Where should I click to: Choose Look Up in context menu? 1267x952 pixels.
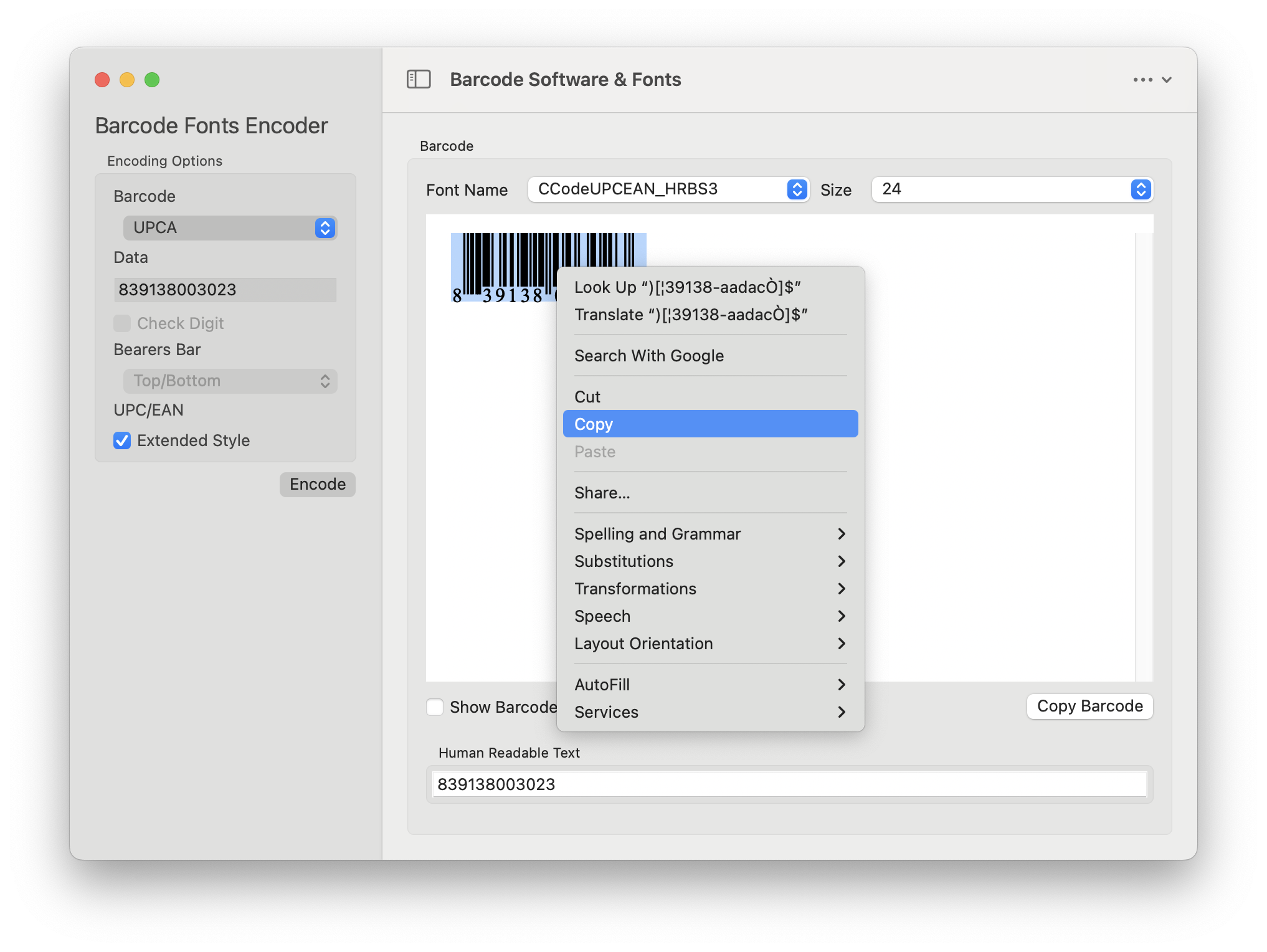click(x=710, y=287)
